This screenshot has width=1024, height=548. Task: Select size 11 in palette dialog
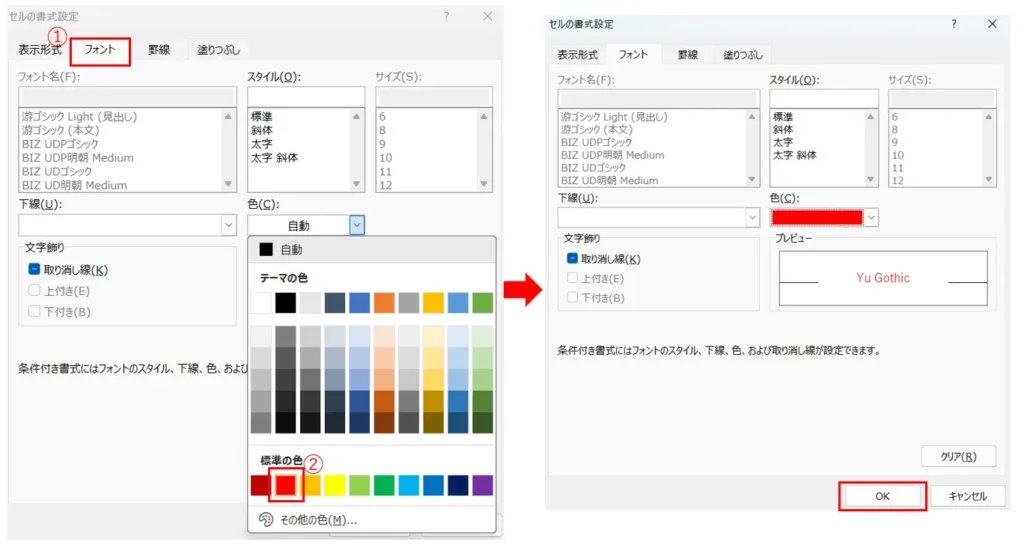coord(385,171)
